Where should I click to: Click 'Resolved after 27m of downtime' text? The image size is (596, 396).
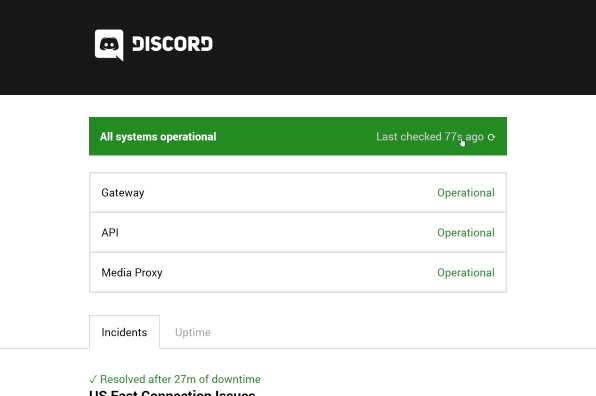coord(180,379)
